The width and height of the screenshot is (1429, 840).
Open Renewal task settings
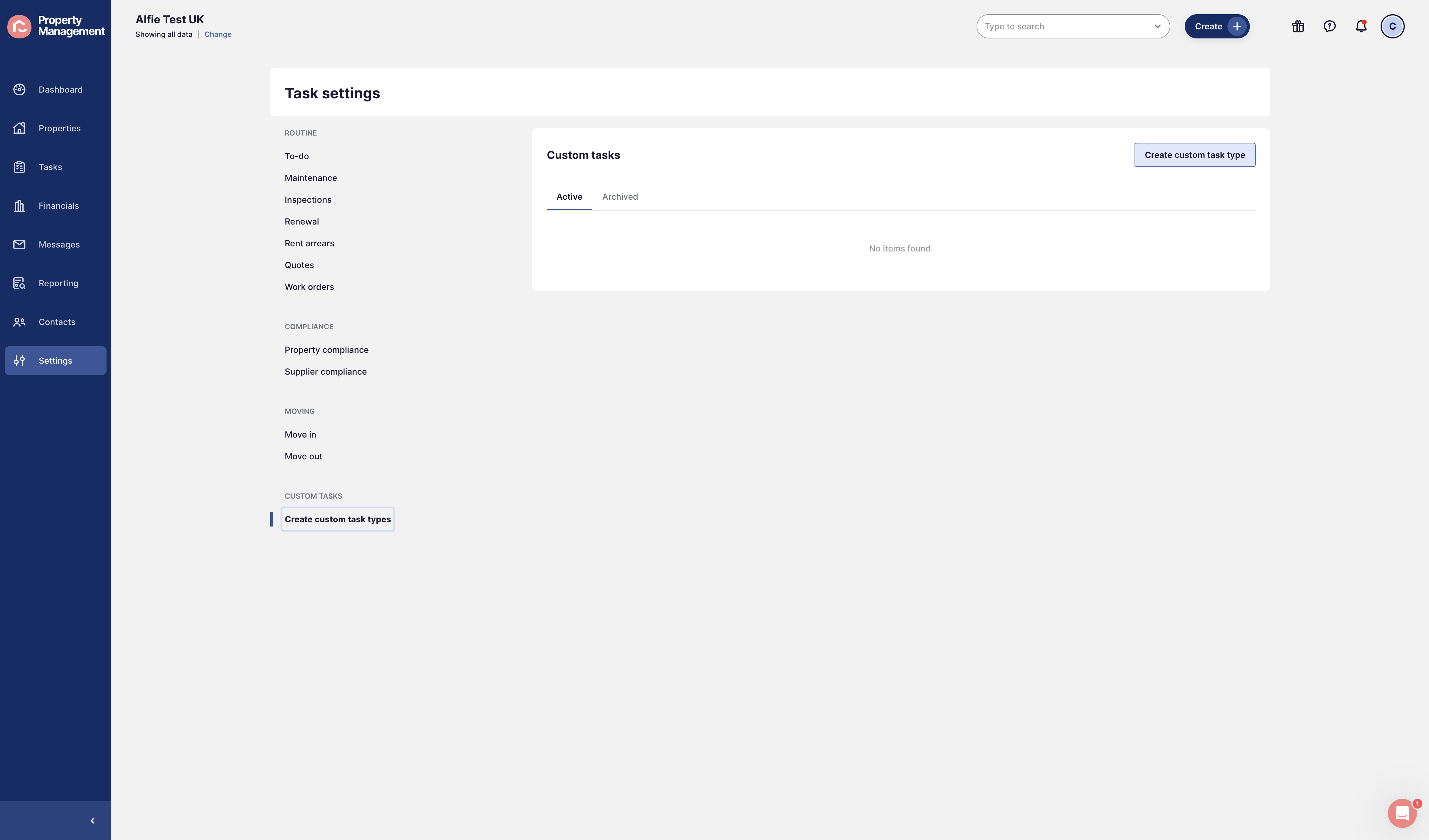302,222
